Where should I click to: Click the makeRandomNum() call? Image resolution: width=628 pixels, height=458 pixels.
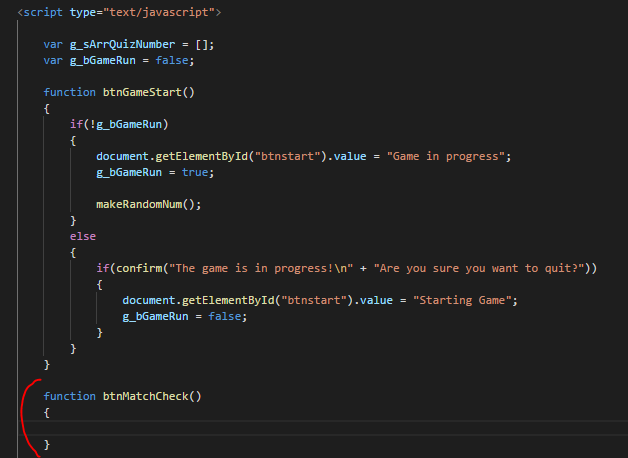coord(145,205)
